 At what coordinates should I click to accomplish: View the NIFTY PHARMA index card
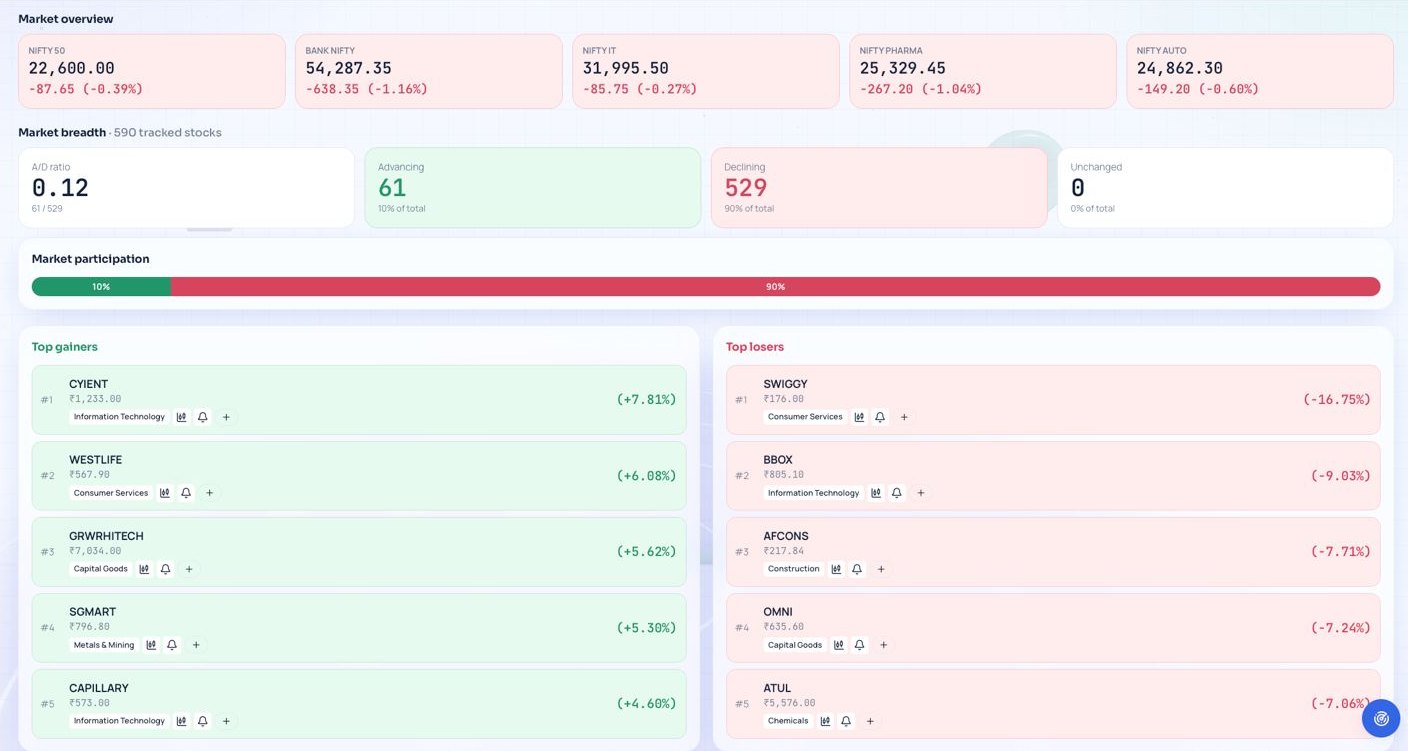[x=983, y=71]
